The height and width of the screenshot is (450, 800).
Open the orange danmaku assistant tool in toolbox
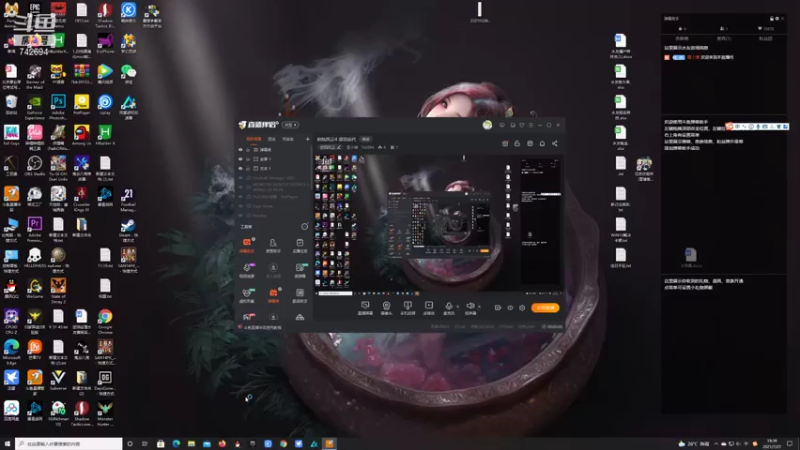point(247,245)
